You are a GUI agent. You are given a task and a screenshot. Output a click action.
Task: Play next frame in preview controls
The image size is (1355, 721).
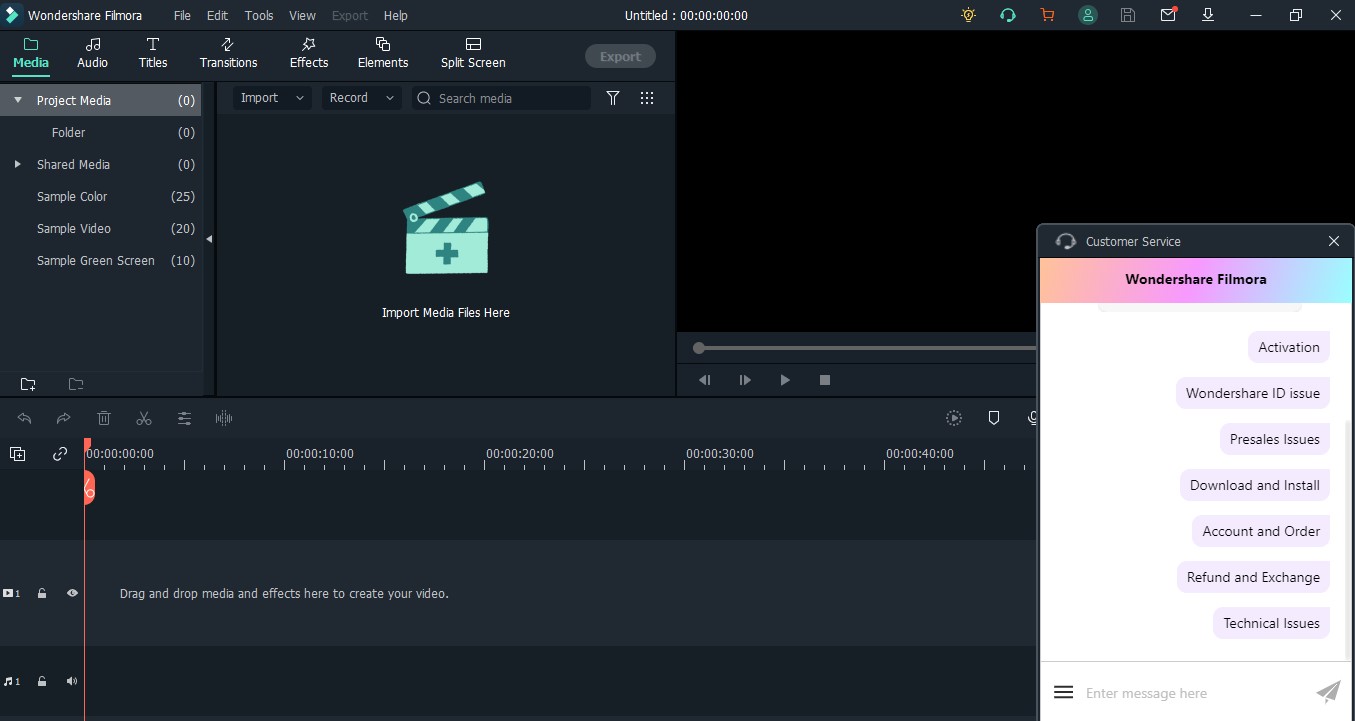[x=745, y=380]
